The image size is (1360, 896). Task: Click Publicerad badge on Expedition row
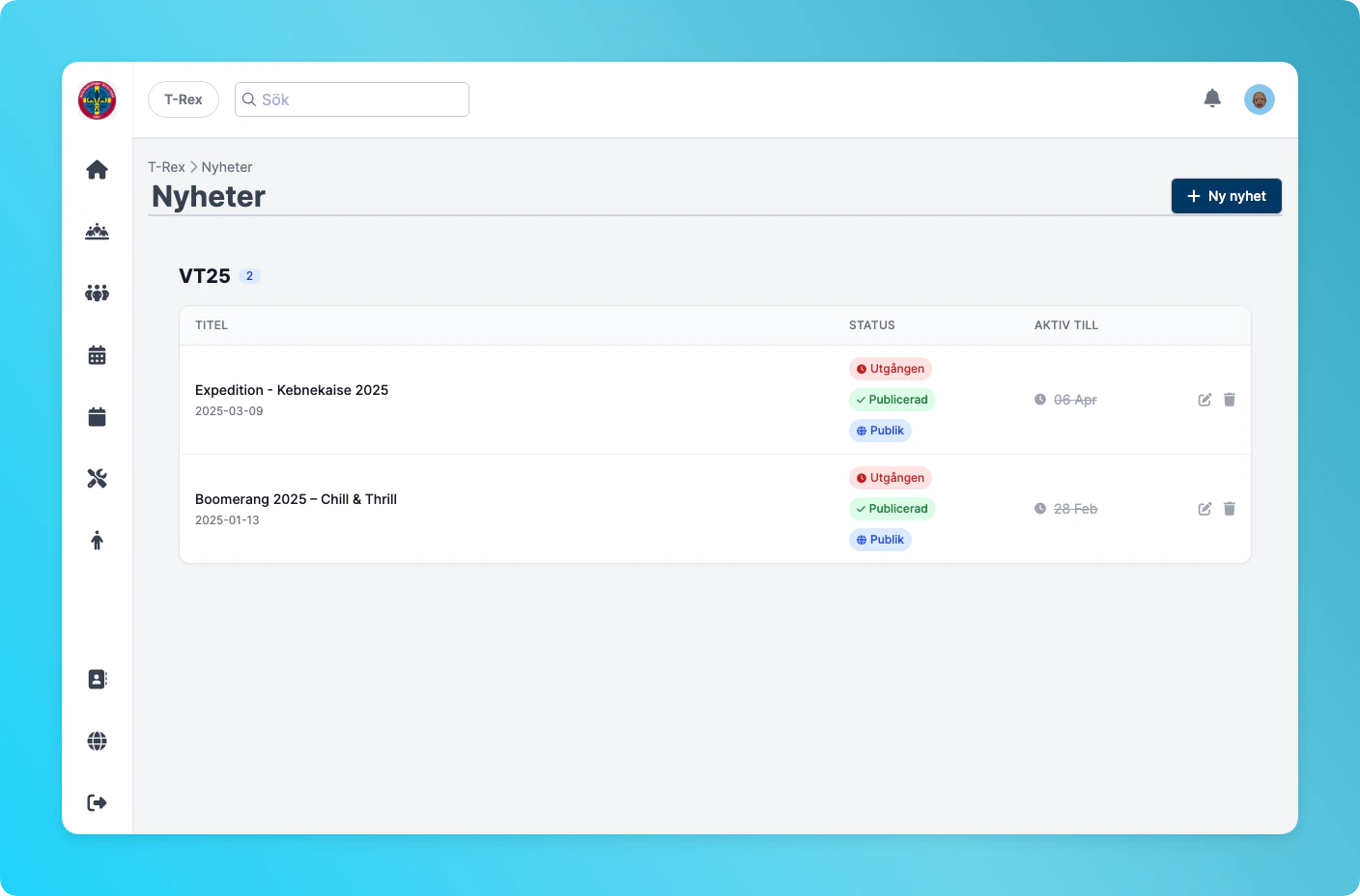[x=892, y=400]
